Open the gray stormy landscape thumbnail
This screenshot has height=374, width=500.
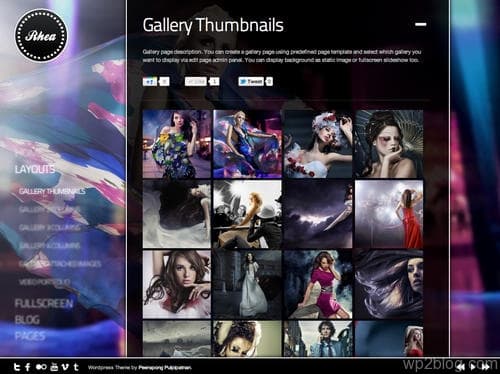[x=177, y=339]
